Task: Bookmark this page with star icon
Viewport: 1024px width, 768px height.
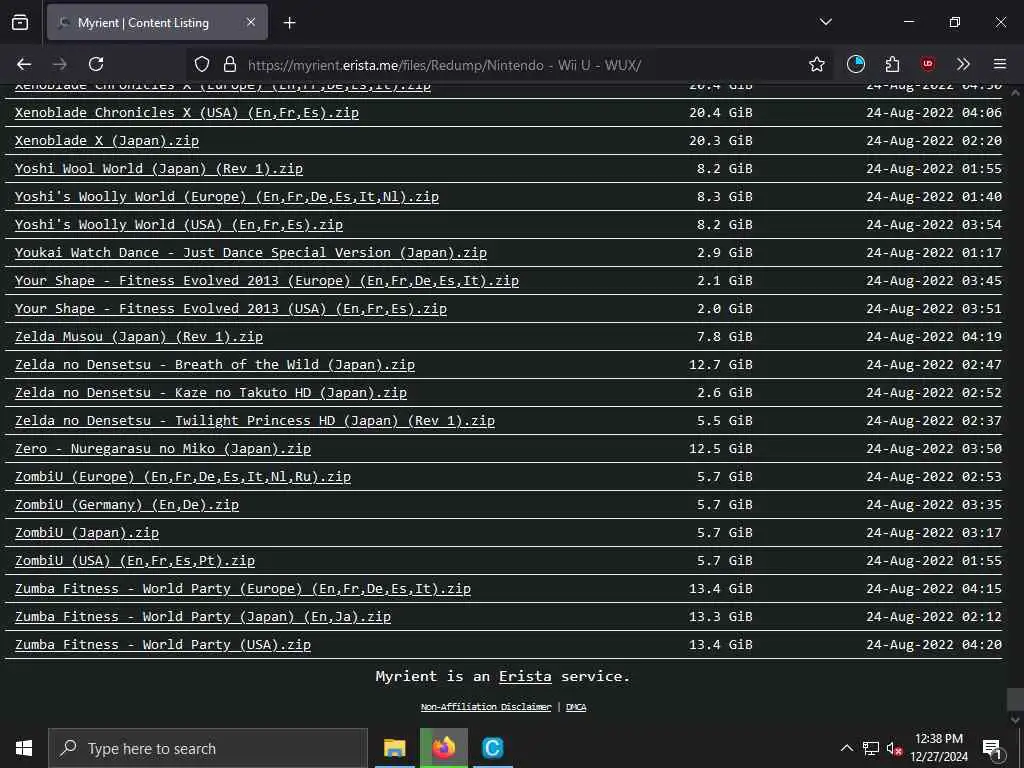Action: click(x=816, y=65)
